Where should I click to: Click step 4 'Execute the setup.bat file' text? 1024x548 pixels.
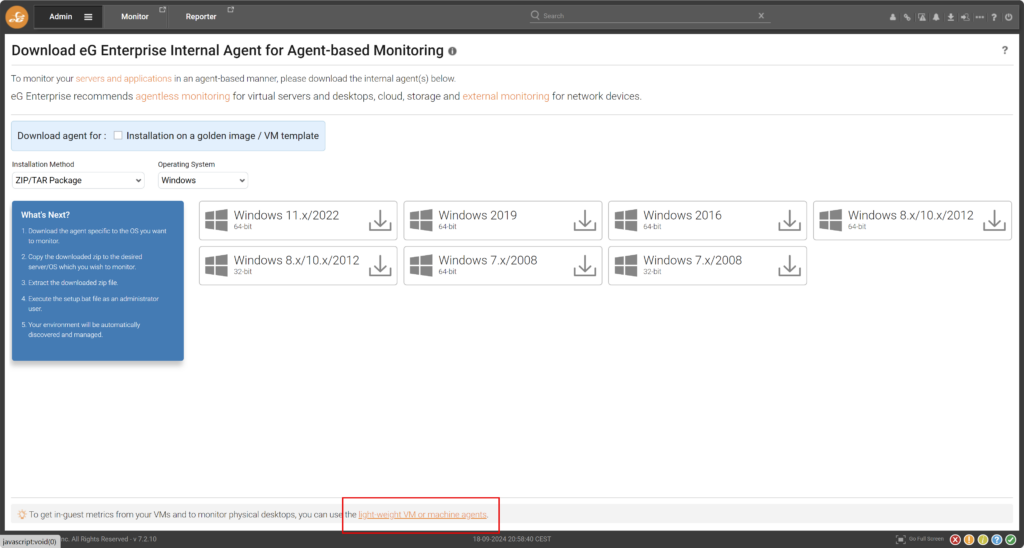point(93,302)
